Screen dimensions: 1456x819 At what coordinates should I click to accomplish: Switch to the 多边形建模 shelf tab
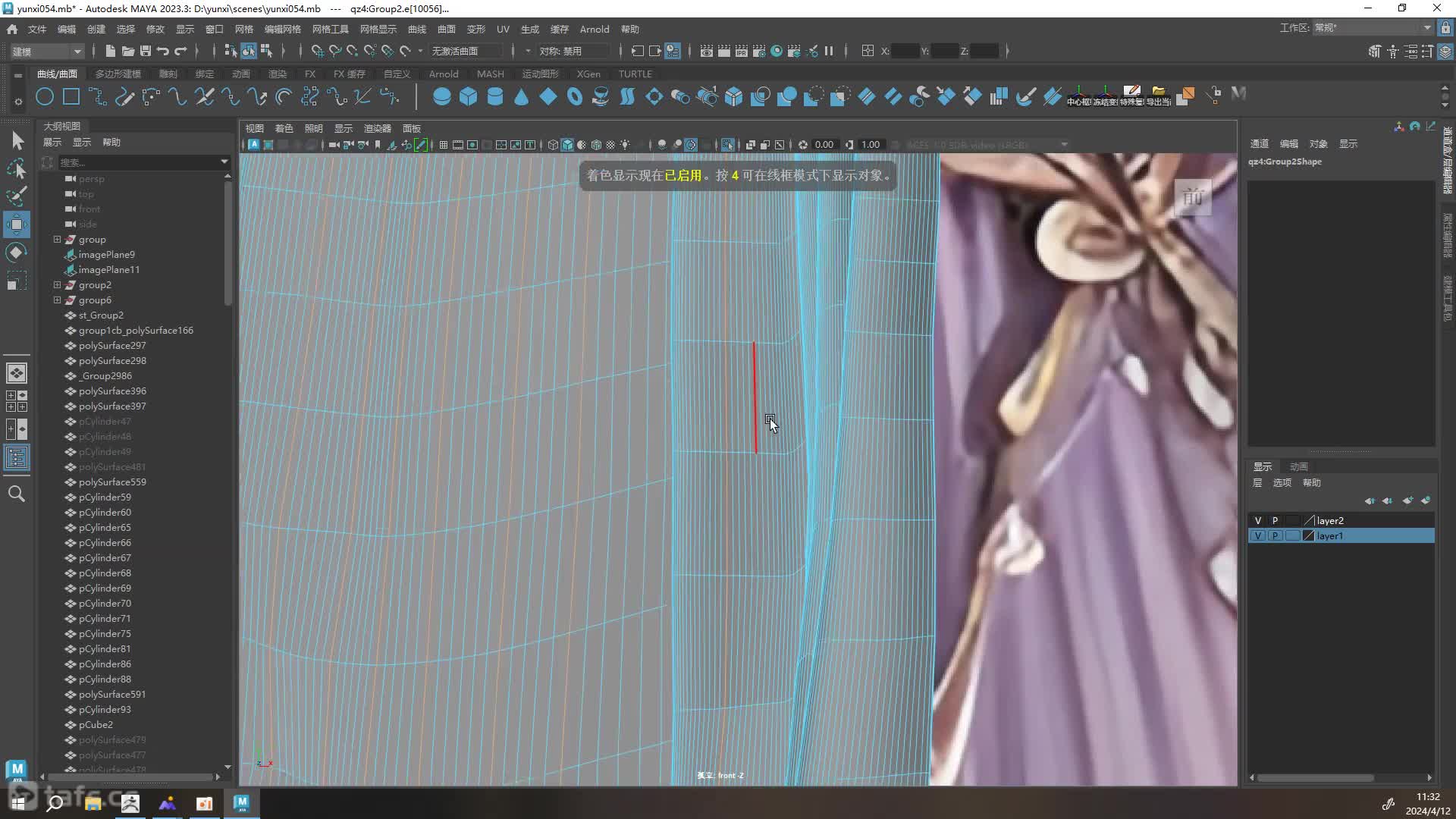(x=118, y=74)
